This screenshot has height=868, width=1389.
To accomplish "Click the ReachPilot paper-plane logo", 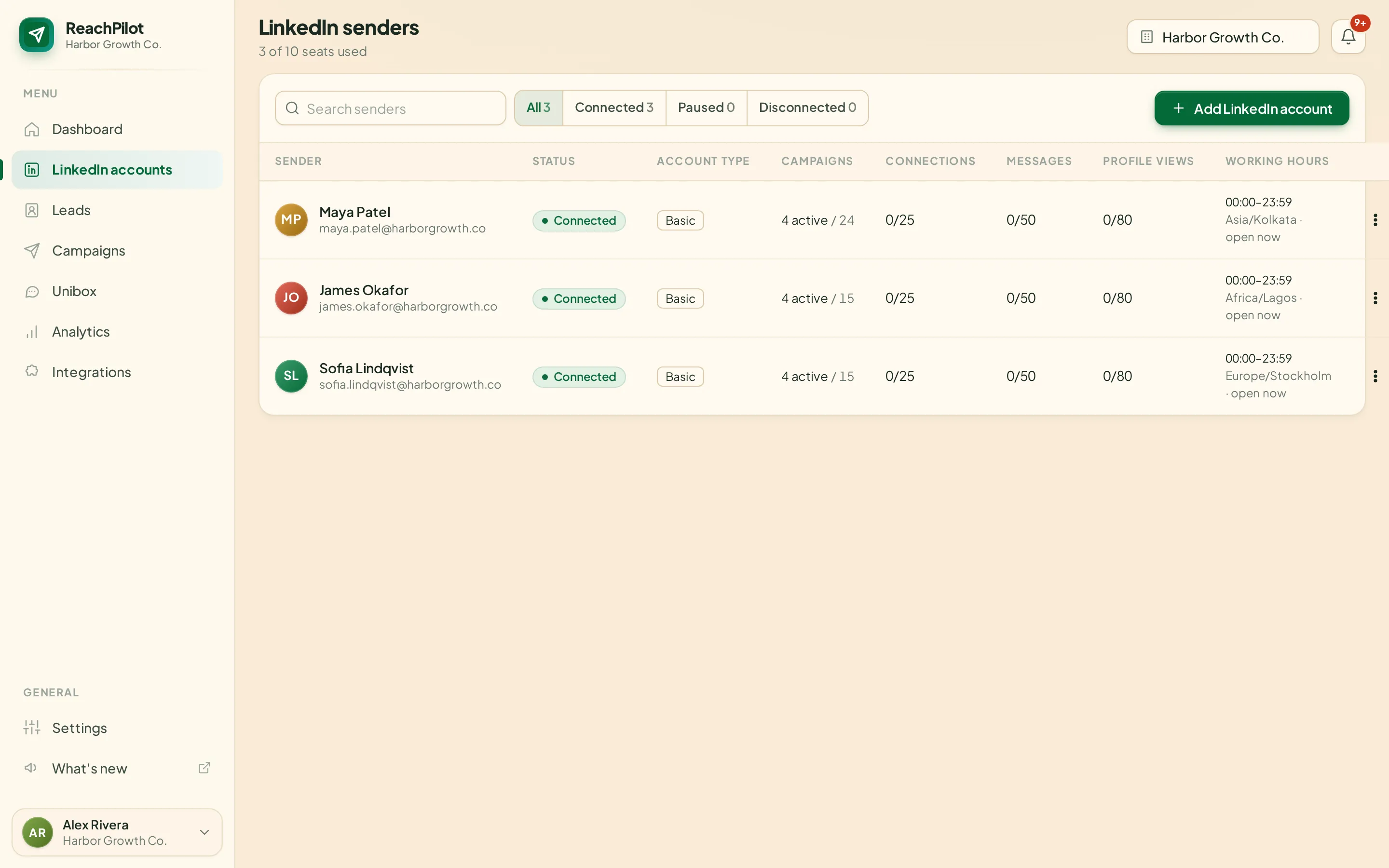I will 36,35.
